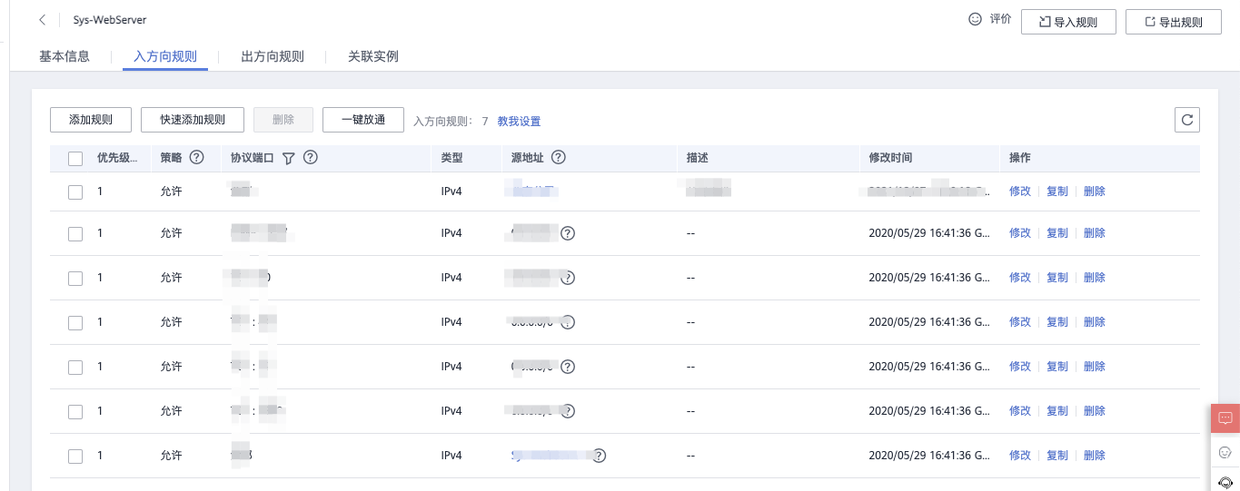The height and width of the screenshot is (491, 1240).
Task: Select the checkbox of the sixth rule row
Action: 75,412
